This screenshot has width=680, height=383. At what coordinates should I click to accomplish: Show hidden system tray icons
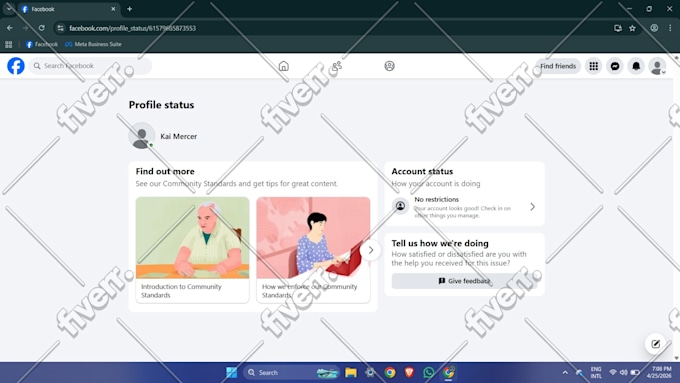coord(565,373)
